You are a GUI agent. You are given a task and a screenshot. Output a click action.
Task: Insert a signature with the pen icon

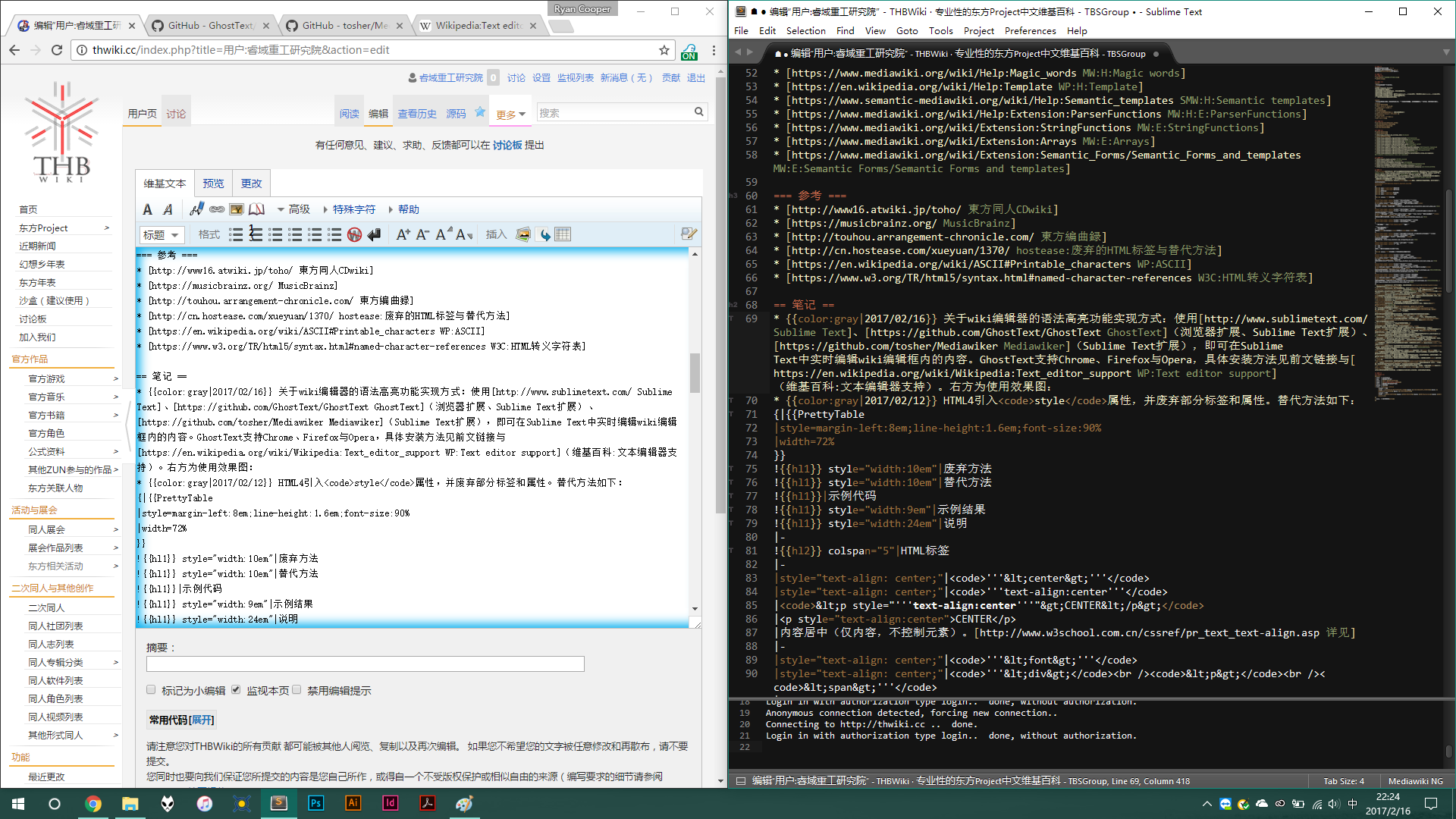point(196,209)
